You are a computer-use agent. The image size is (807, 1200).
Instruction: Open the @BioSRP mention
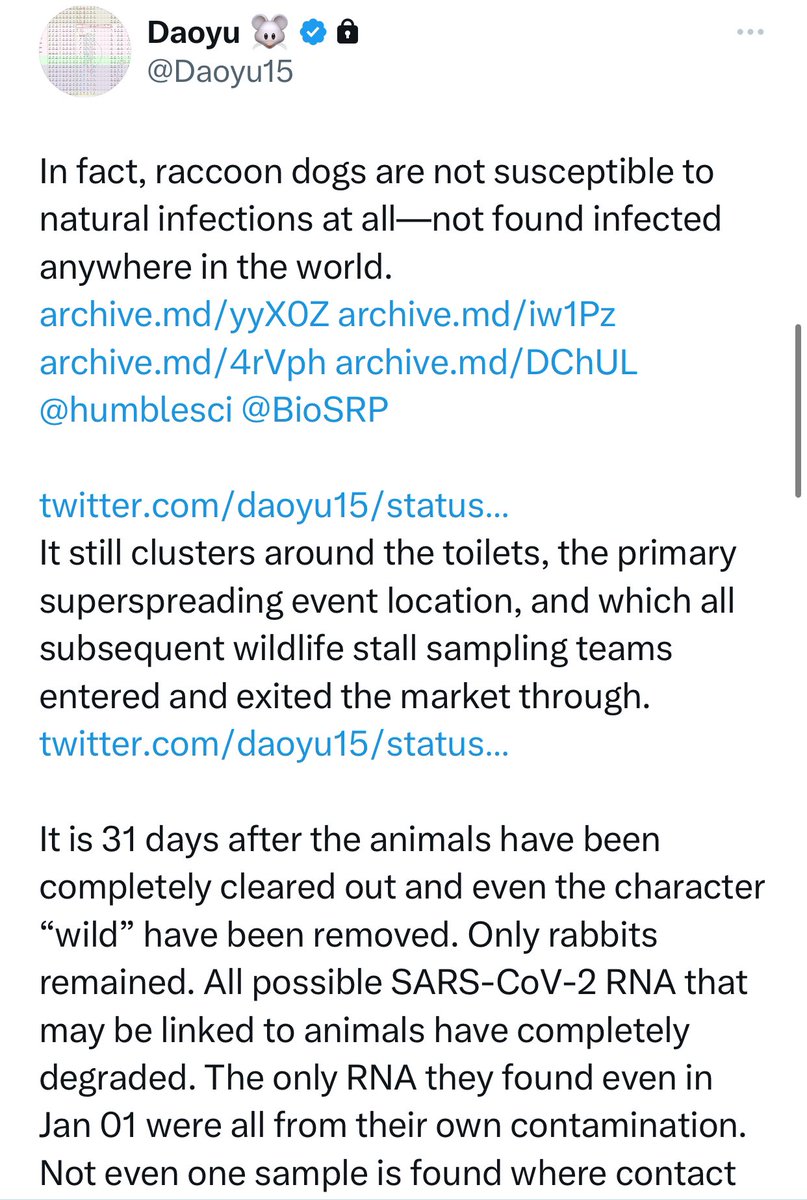point(315,410)
